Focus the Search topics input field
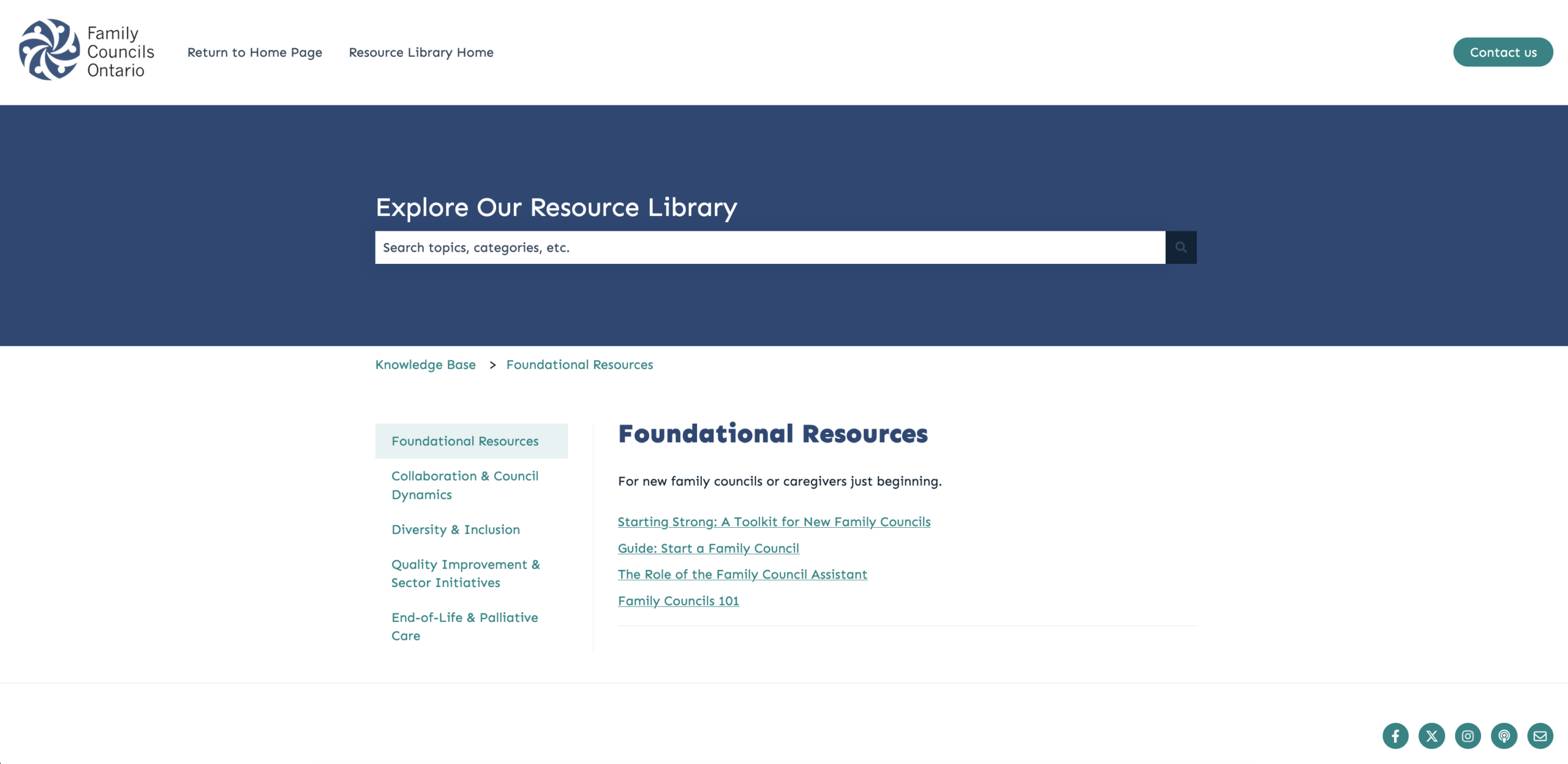Viewport: 1568px width, 764px height. (x=769, y=247)
